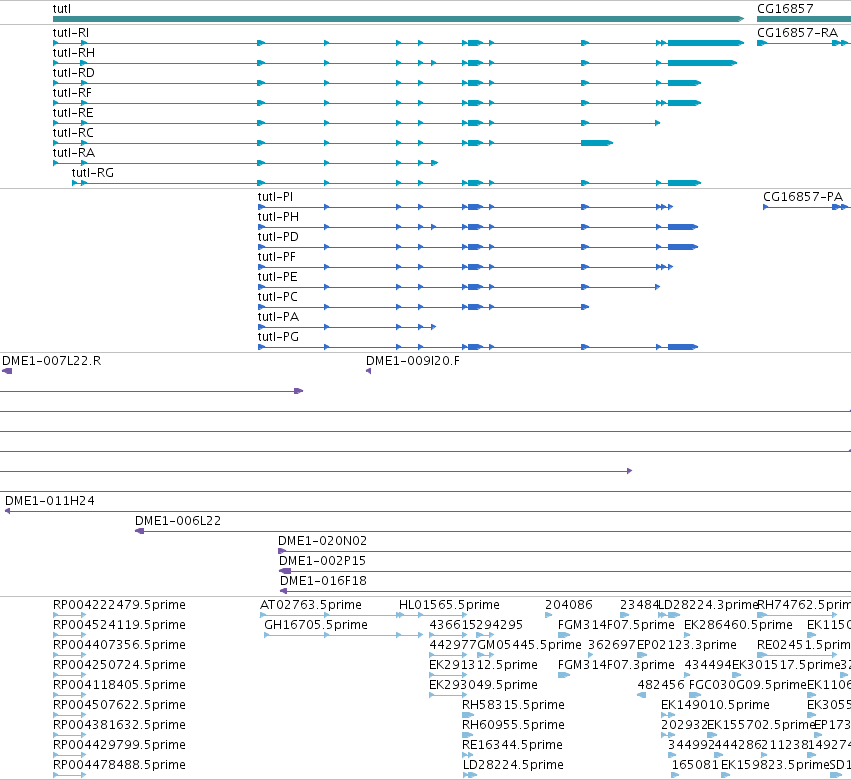Select protein tutl-PC label
The height and width of the screenshot is (780, 851).
(x=277, y=297)
